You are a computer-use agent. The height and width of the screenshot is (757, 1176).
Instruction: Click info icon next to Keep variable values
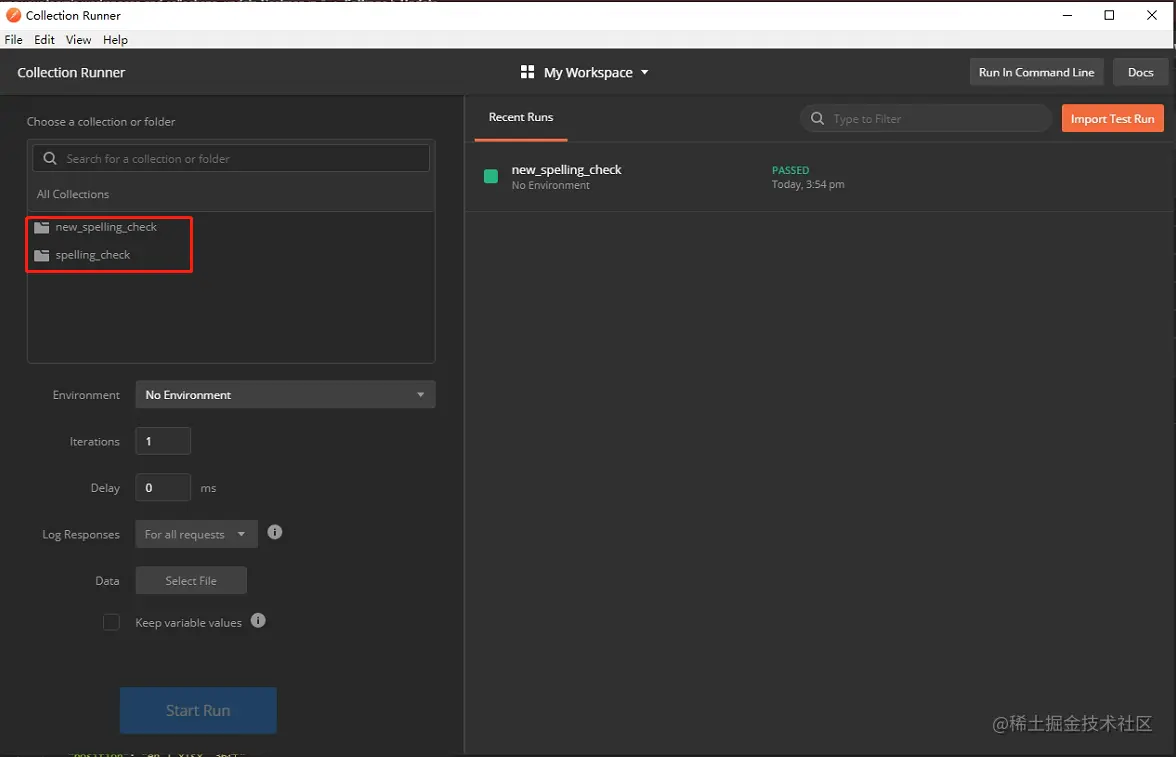(258, 621)
